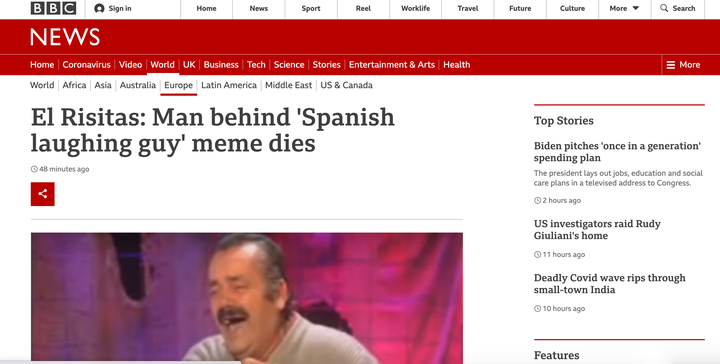
Task: Open Deadly Covid wave India story
Action: [x=609, y=284]
